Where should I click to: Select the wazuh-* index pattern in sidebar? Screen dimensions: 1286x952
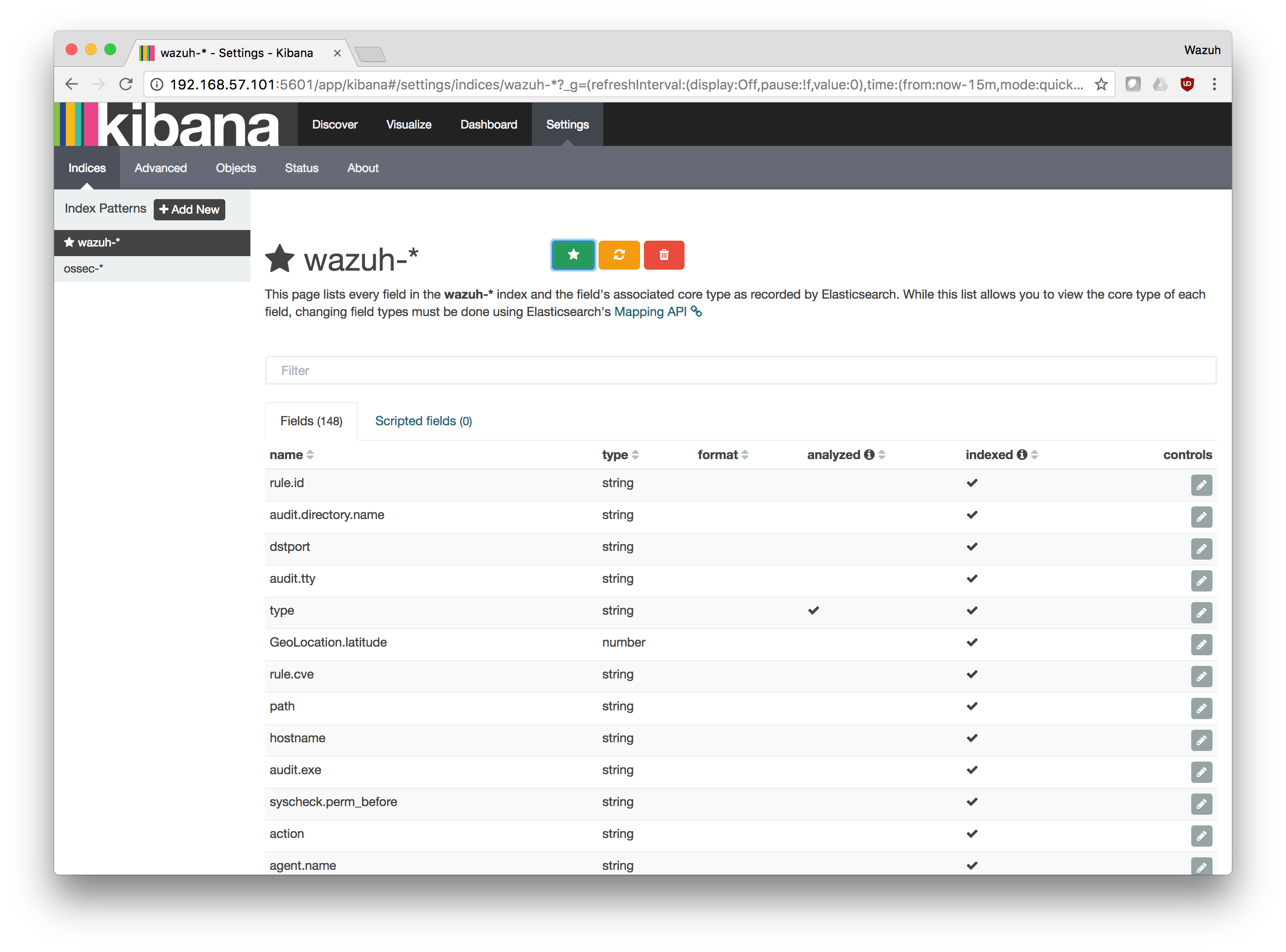coord(152,243)
